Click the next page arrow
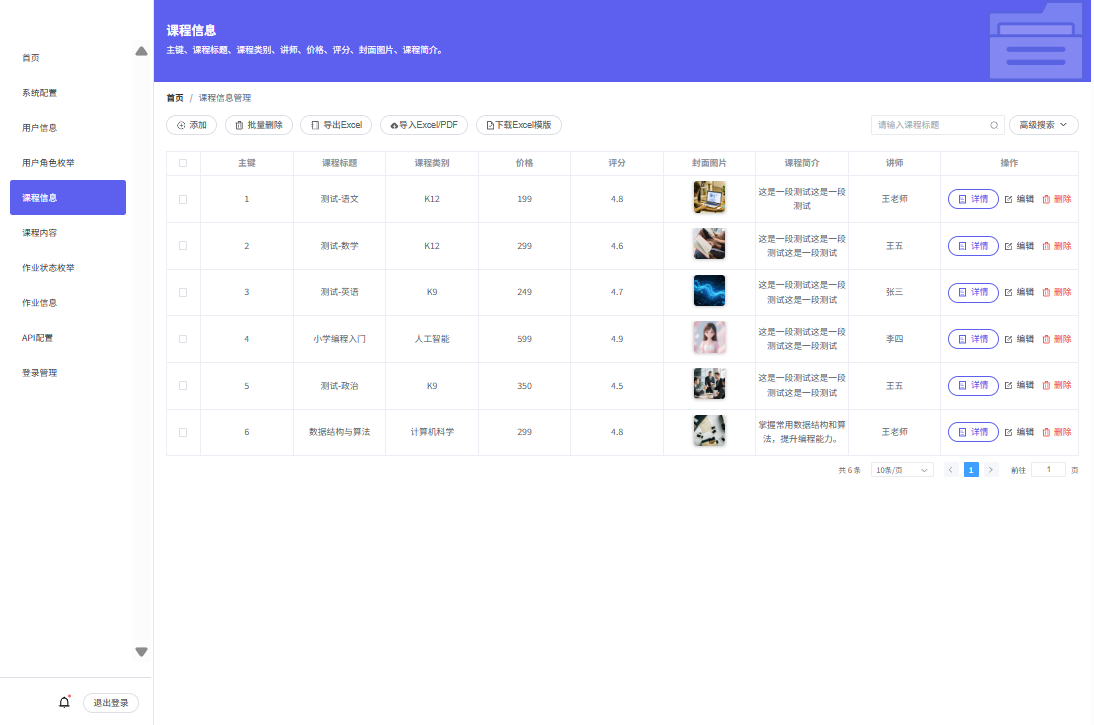This screenshot has width=1094, height=725. pos(991,470)
